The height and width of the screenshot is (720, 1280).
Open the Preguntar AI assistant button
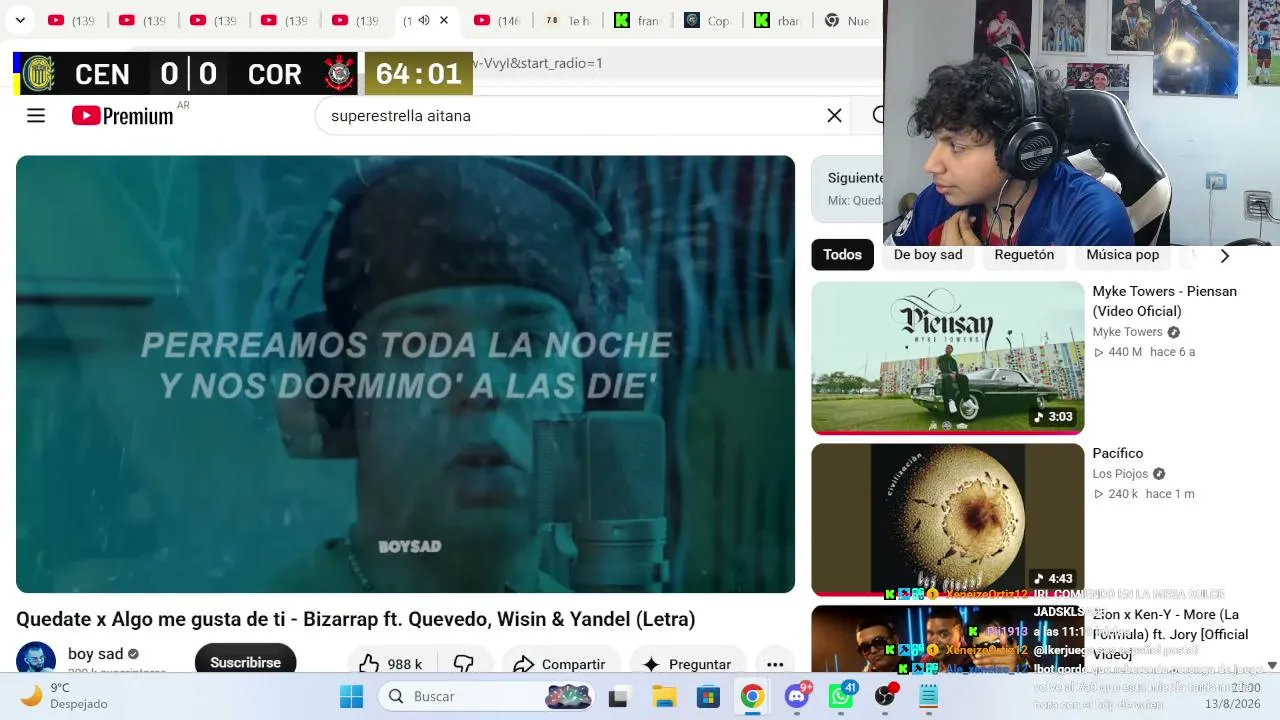687,664
